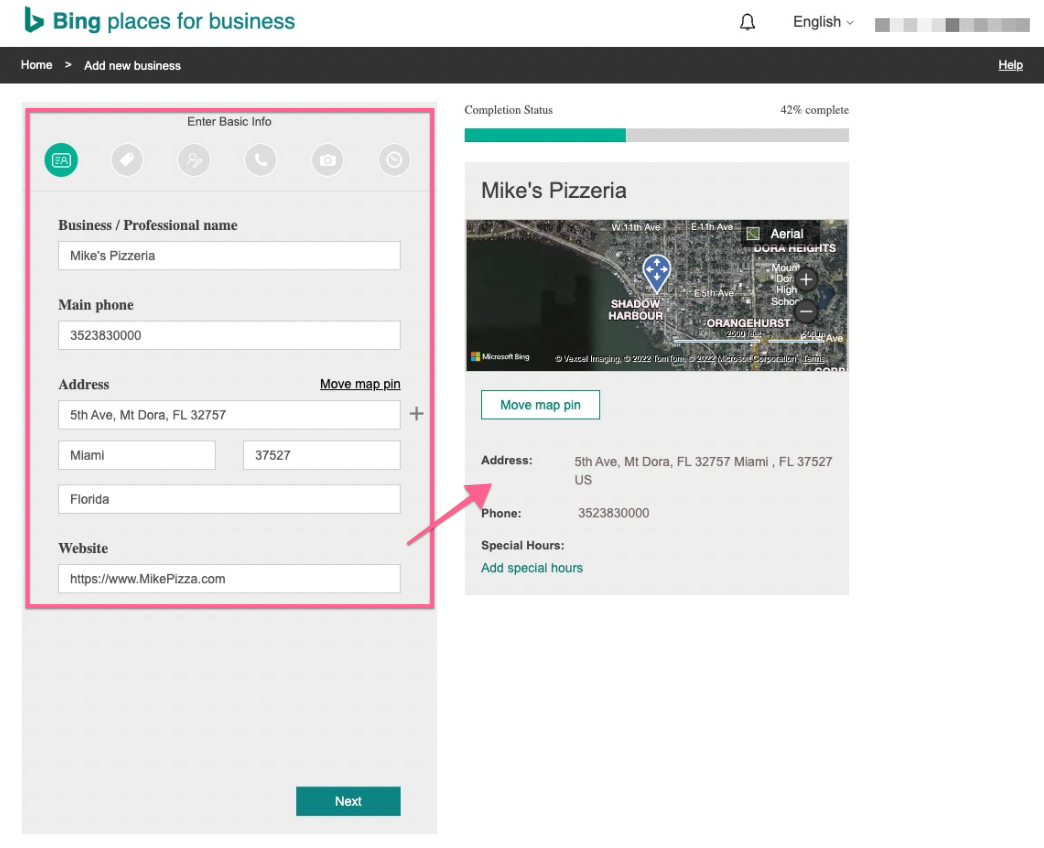Open the contacts/people step icon
This screenshot has width=1044, height=848.
coord(194,160)
